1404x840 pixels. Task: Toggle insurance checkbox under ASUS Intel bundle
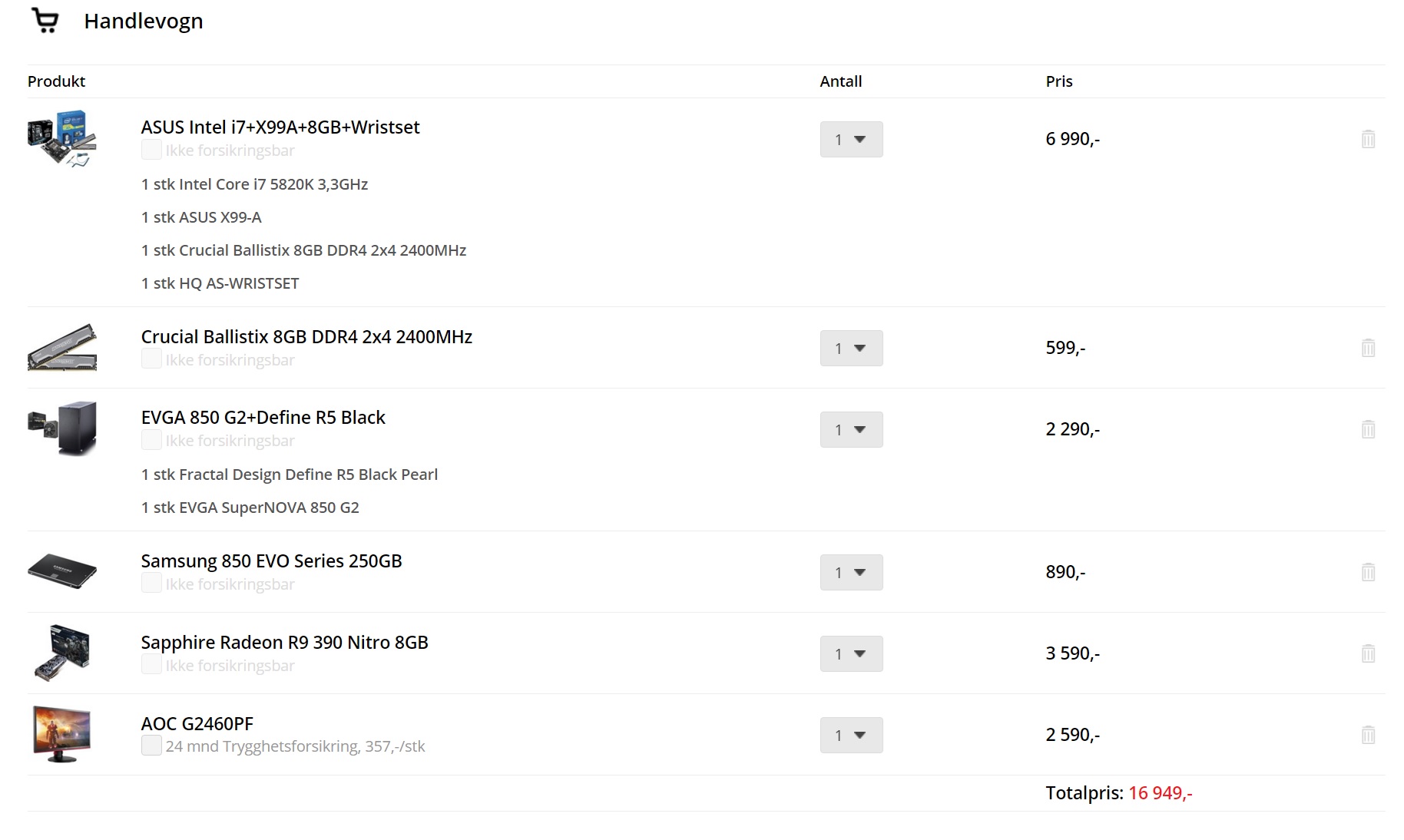pyautogui.click(x=151, y=150)
